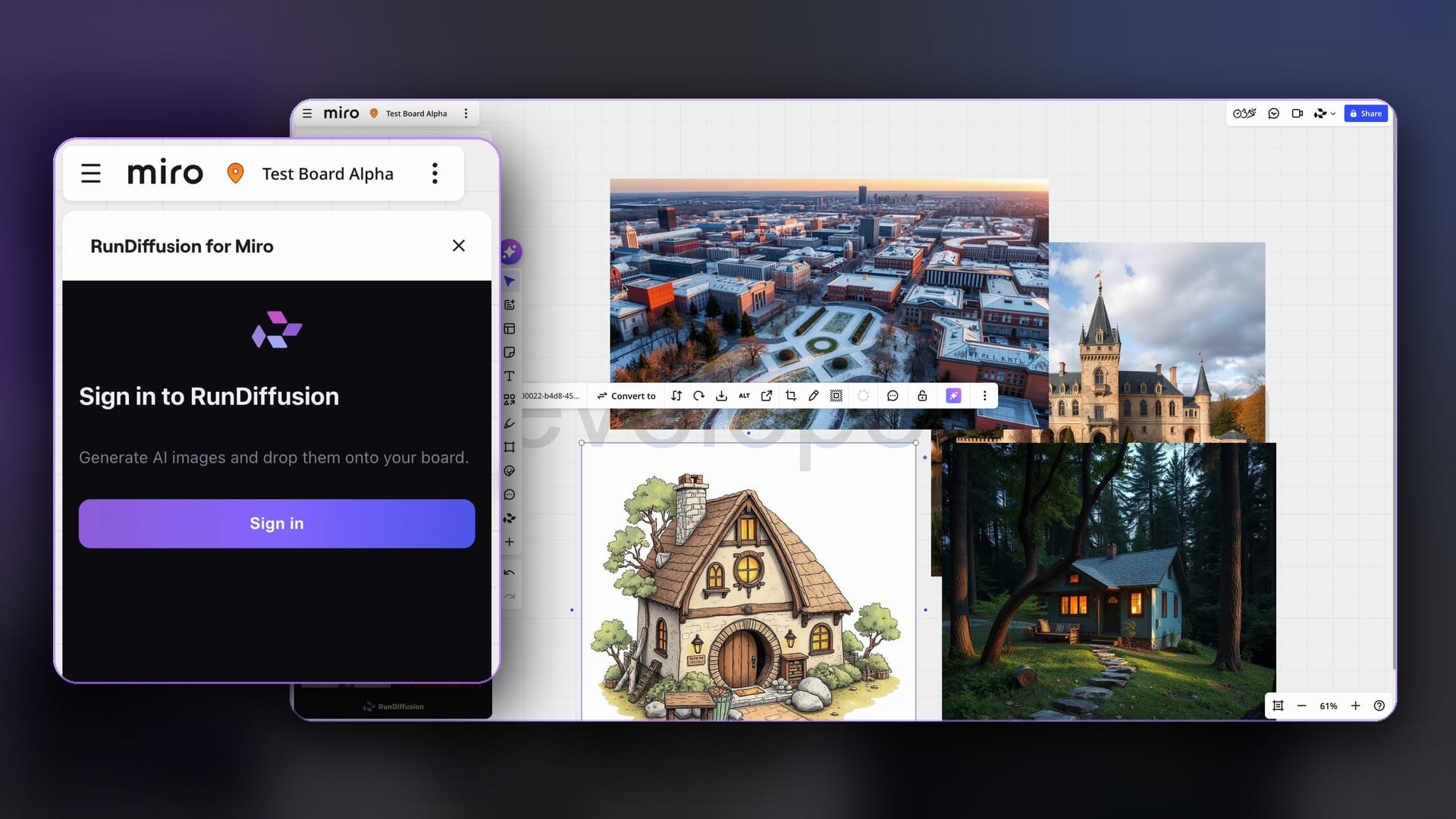Screen dimensions: 1456x819
Task: Select the forest cabin image
Action: 1109,580
